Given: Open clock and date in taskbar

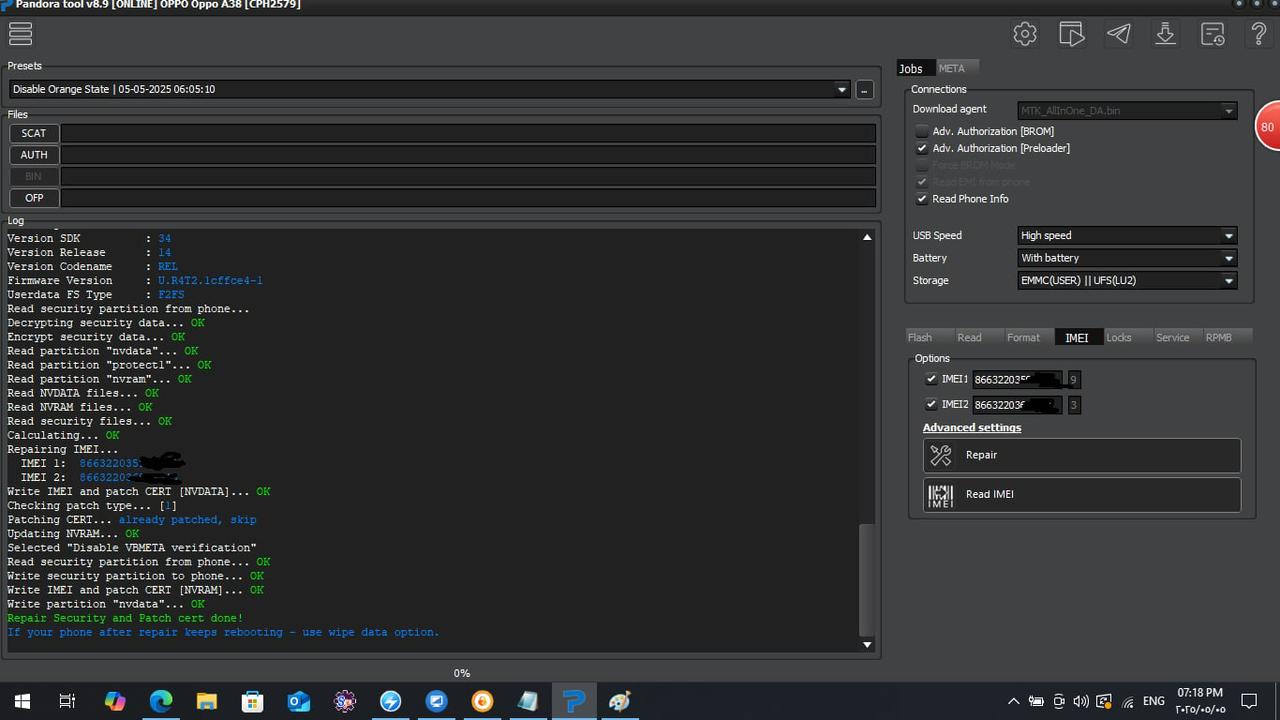Looking at the screenshot, I should pyautogui.click(x=1200, y=701).
